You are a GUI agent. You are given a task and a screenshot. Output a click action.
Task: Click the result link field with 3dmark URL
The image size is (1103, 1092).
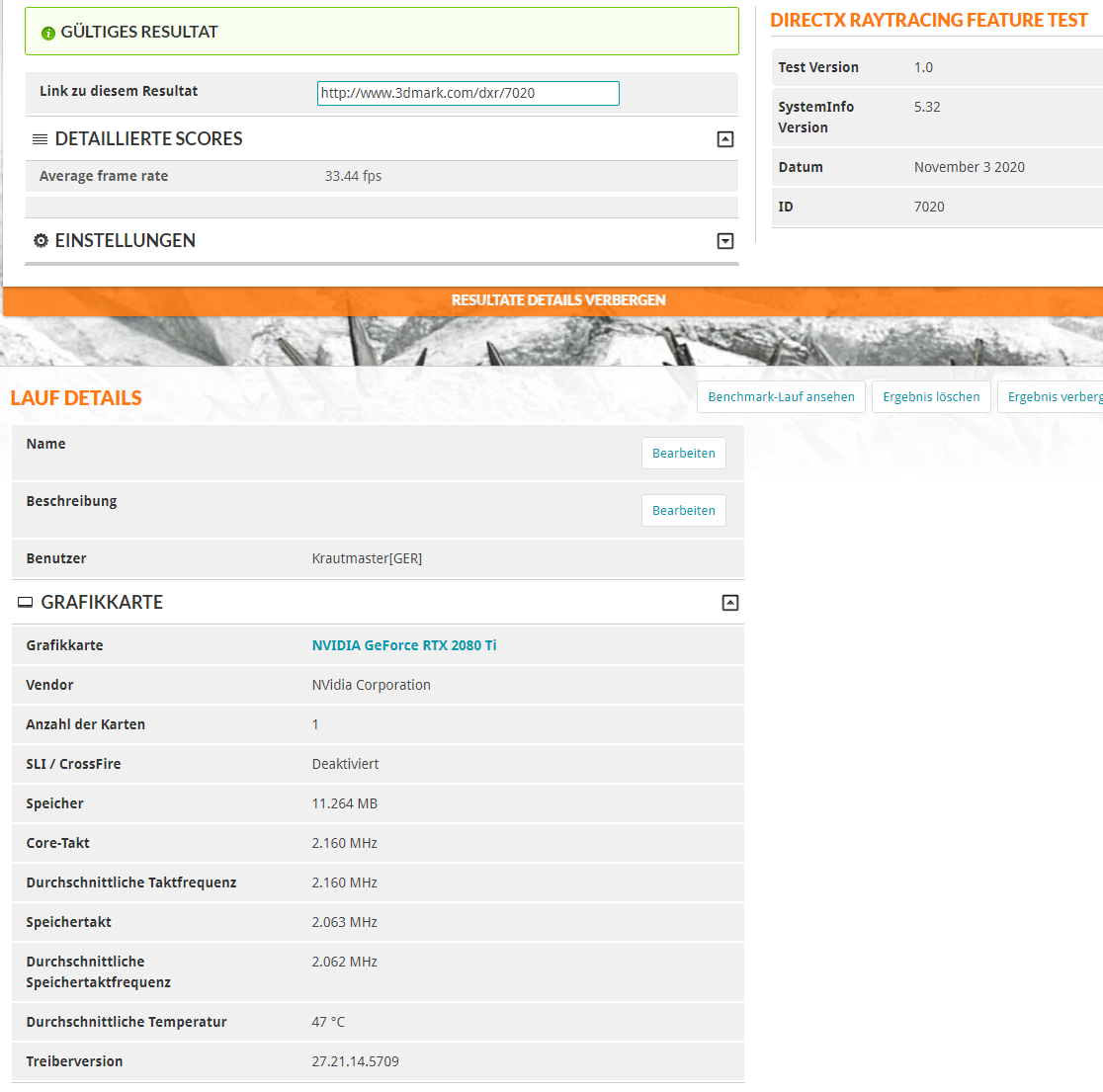pyautogui.click(x=467, y=94)
